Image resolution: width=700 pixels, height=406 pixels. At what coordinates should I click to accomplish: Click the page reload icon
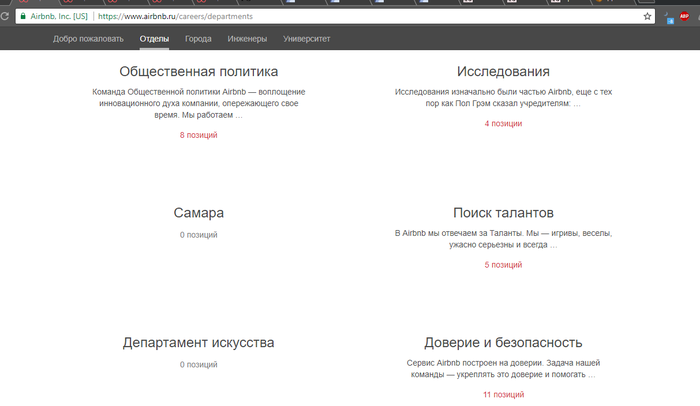5,17
